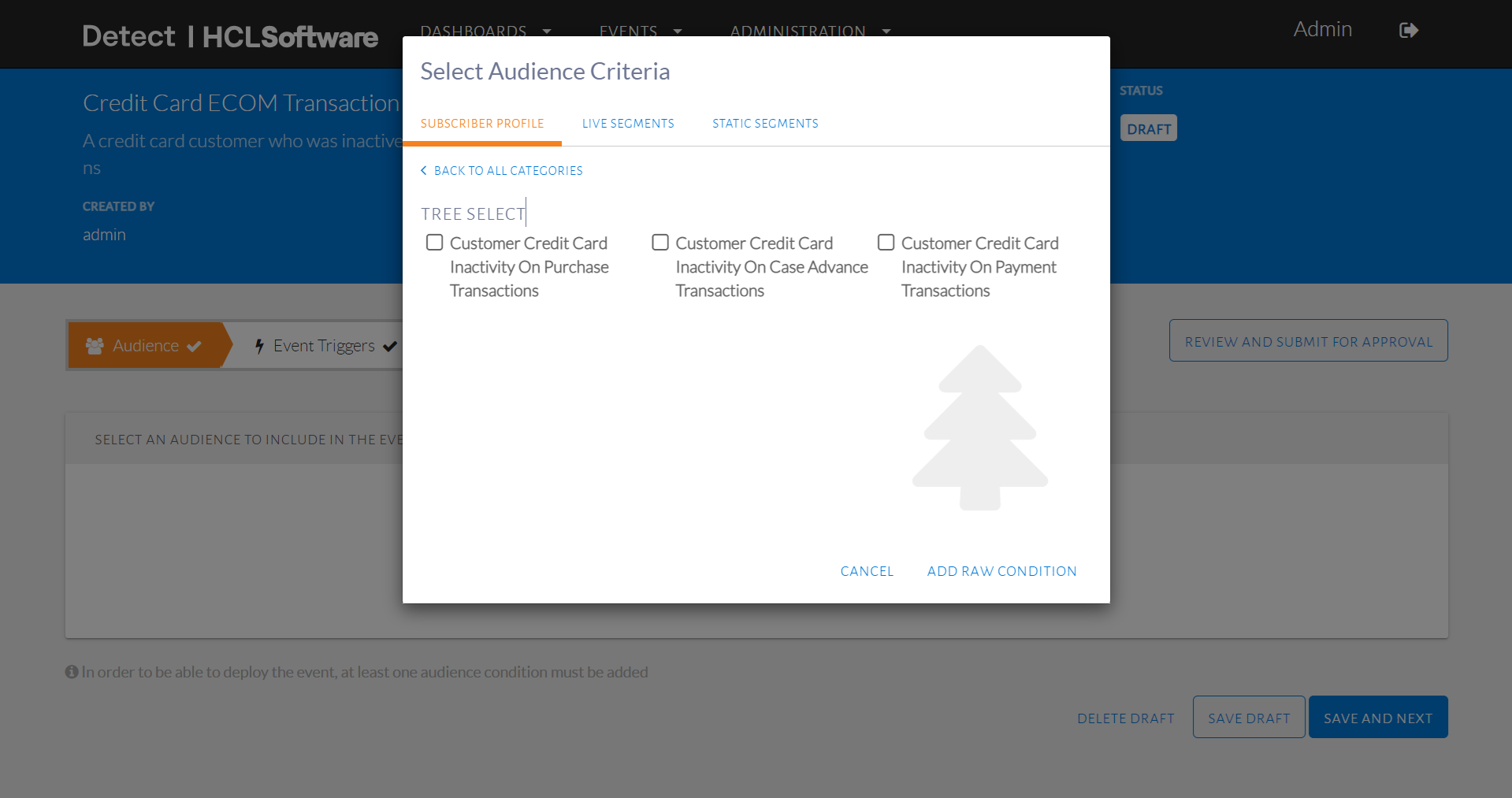Switch to the Subscriber Profile tab
The width and height of the screenshot is (1512, 798).
click(x=482, y=124)
